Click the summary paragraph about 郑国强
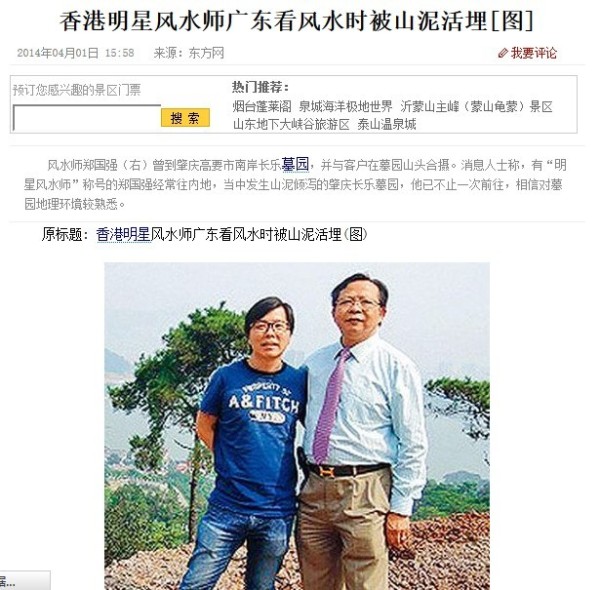The height and width of the screenshot is (590, 600). coord(295,184)
